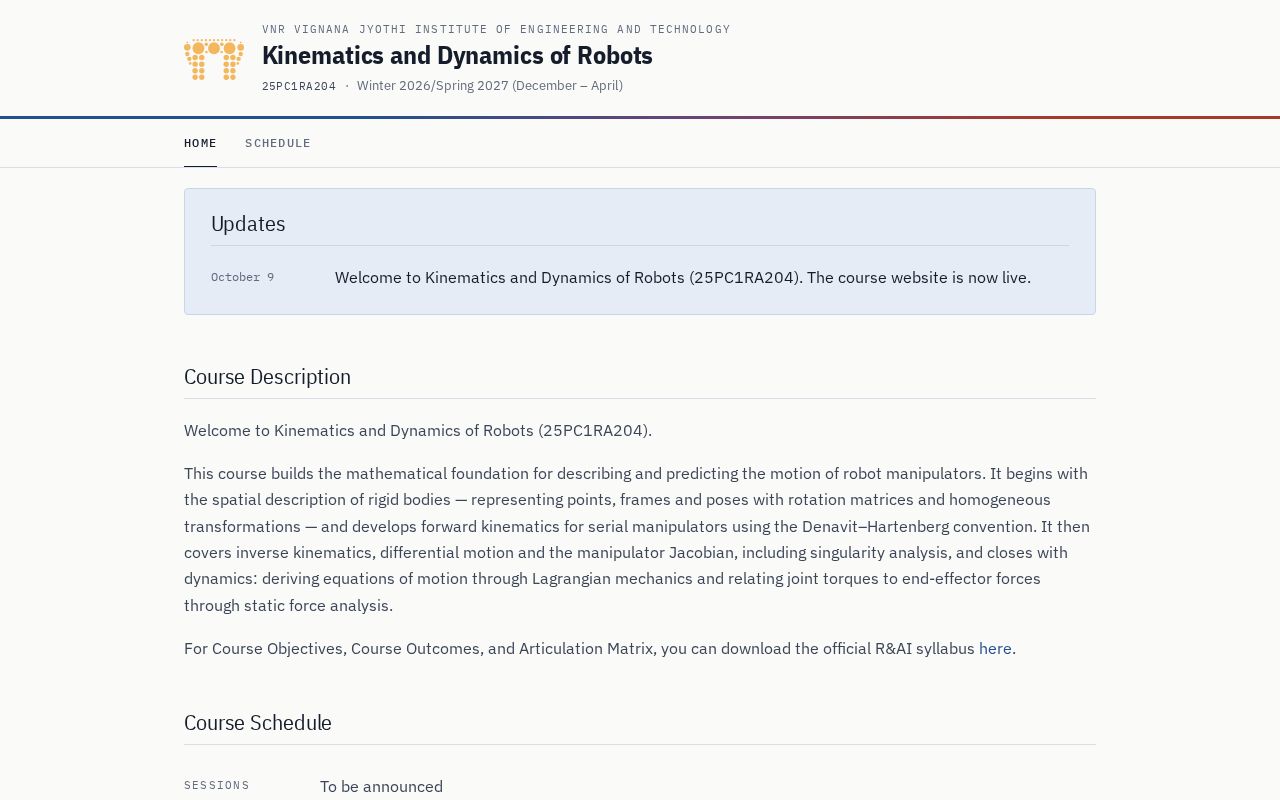Click the "Winter 2026/Spring 2027" term text
Viewport: 1280px width, 800px height.
pos(490,86)
